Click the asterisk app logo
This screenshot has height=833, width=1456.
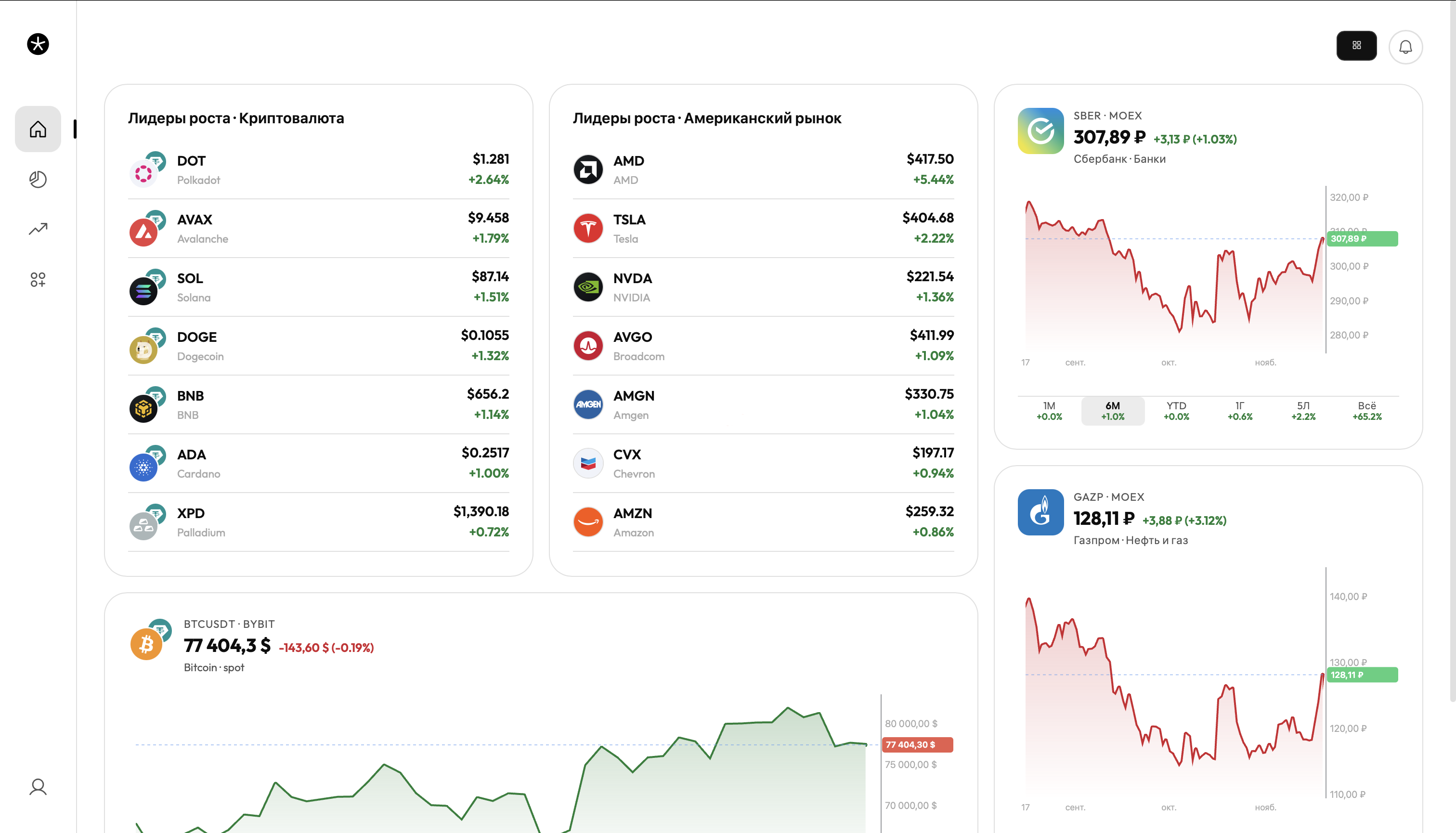[38, 44]
